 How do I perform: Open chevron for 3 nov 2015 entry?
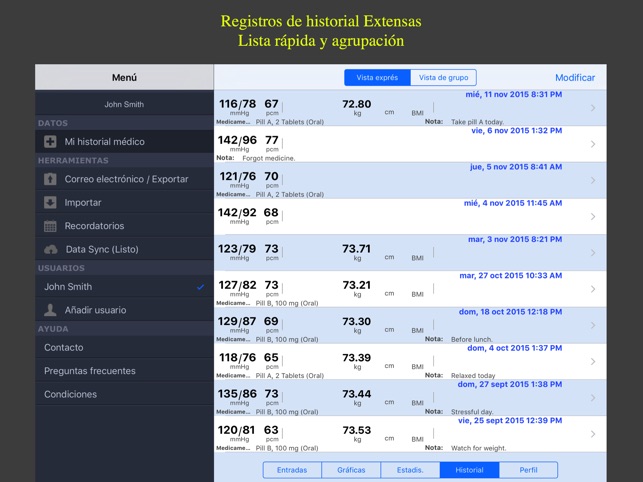(593, 253)
